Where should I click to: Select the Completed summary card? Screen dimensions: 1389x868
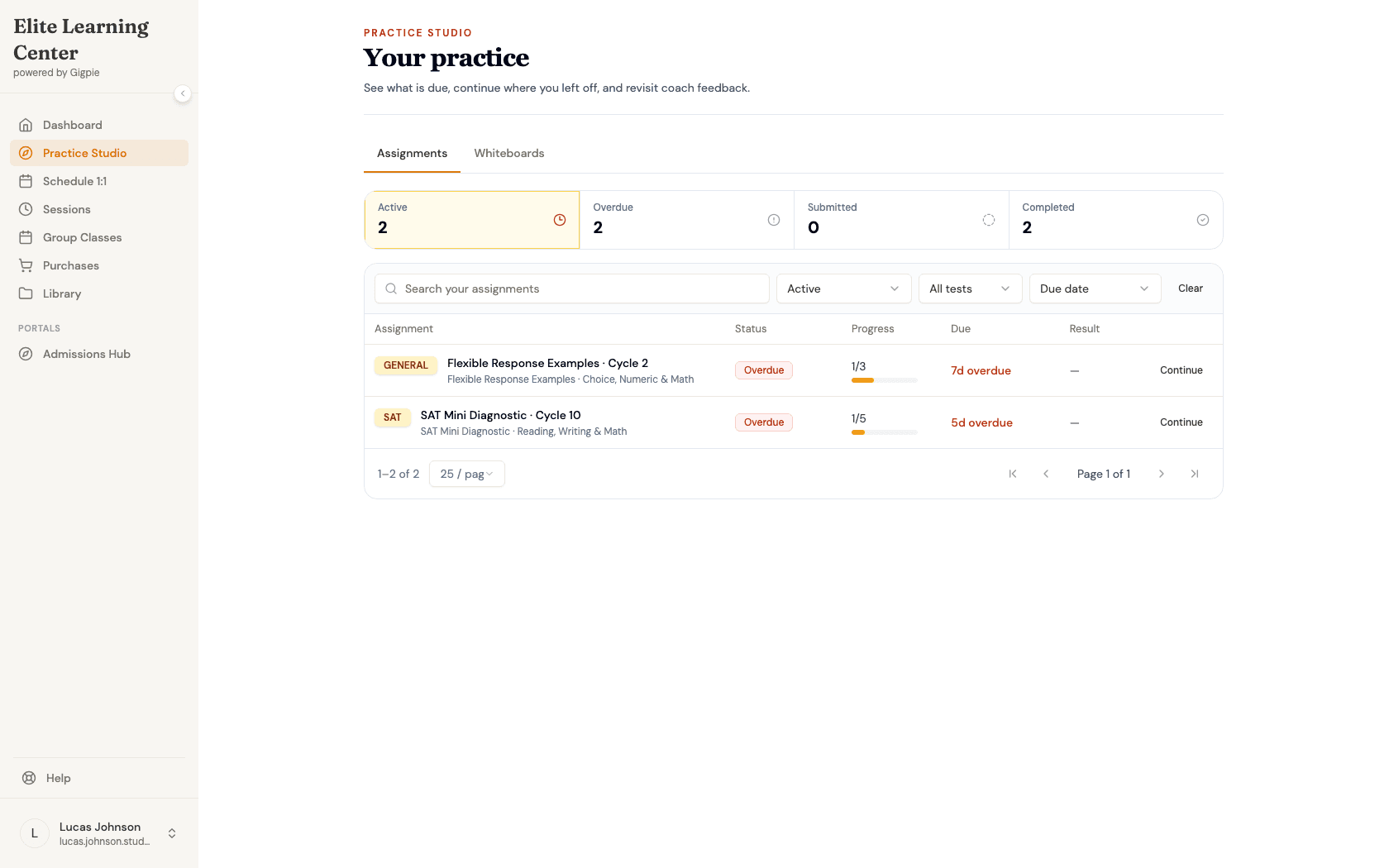[1115, 220]
